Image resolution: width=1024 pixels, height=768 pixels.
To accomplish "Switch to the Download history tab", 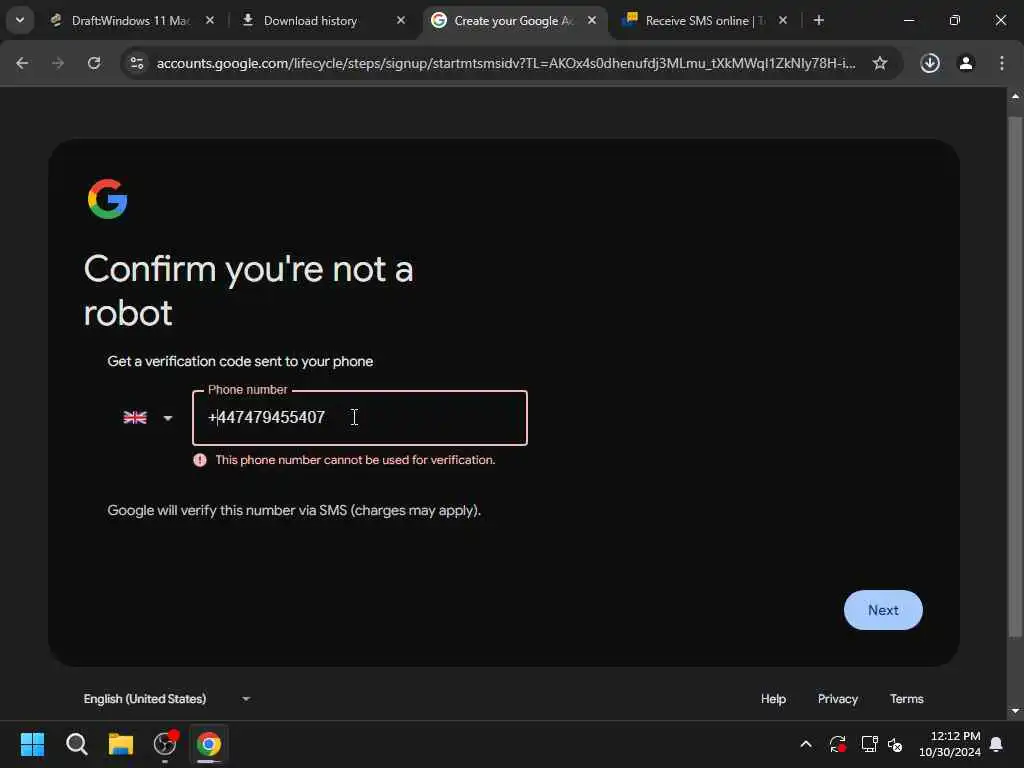I will pyautogui.click(x=310, y=21).
